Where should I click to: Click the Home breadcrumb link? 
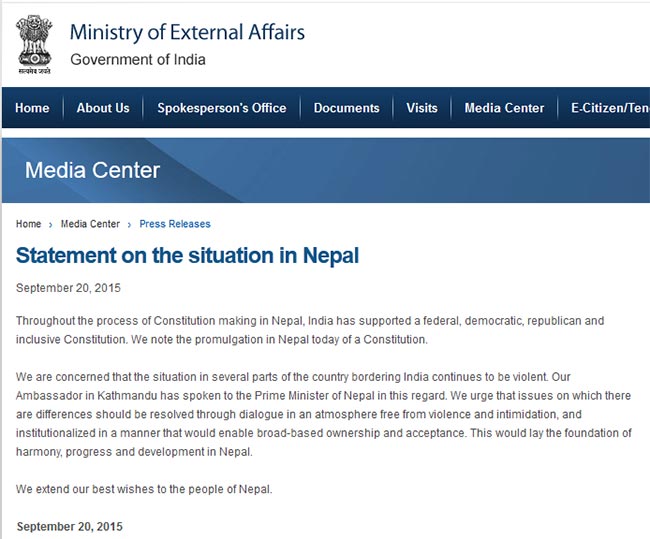pos(29,224)
